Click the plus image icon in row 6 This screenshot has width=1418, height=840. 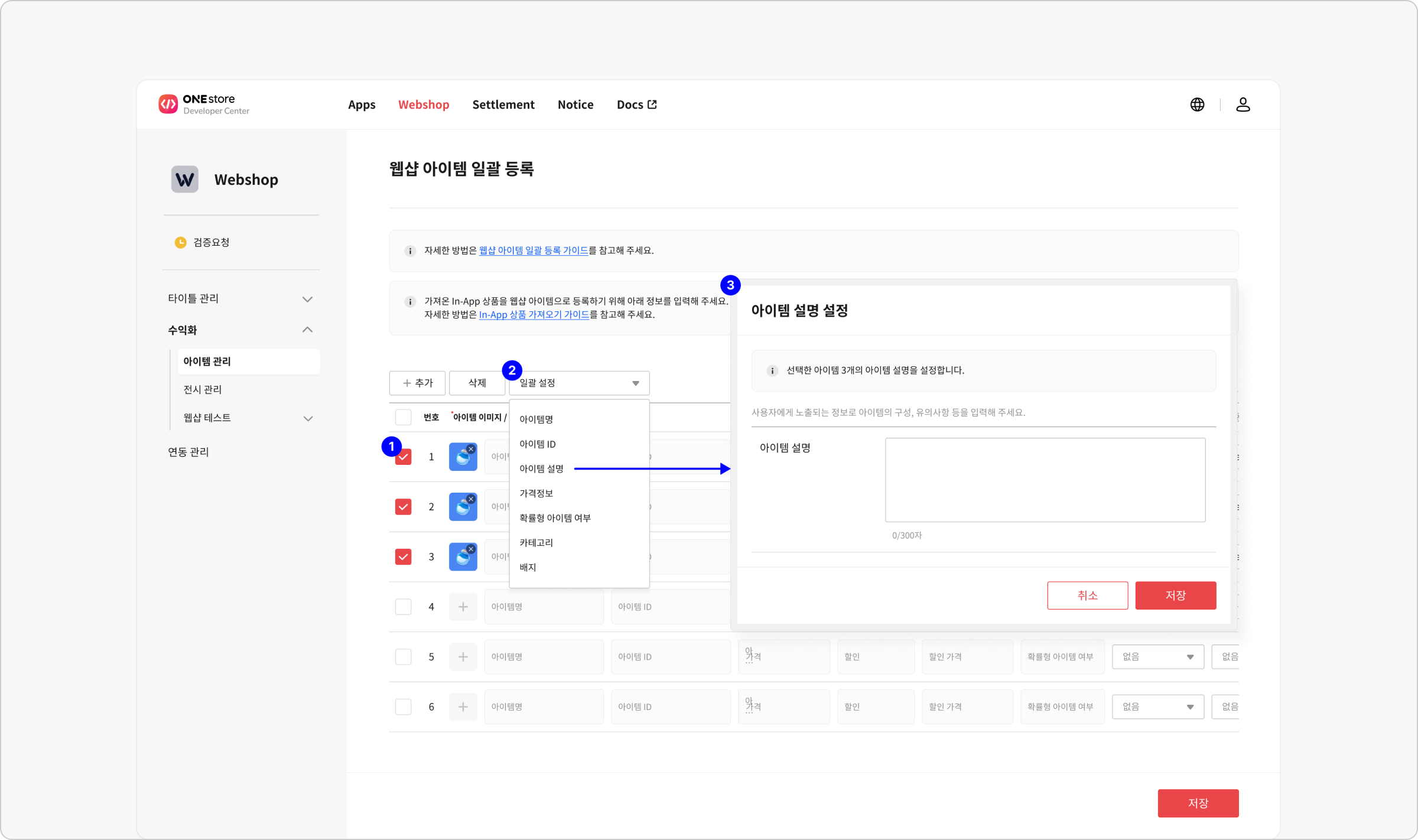coord(463,706)
